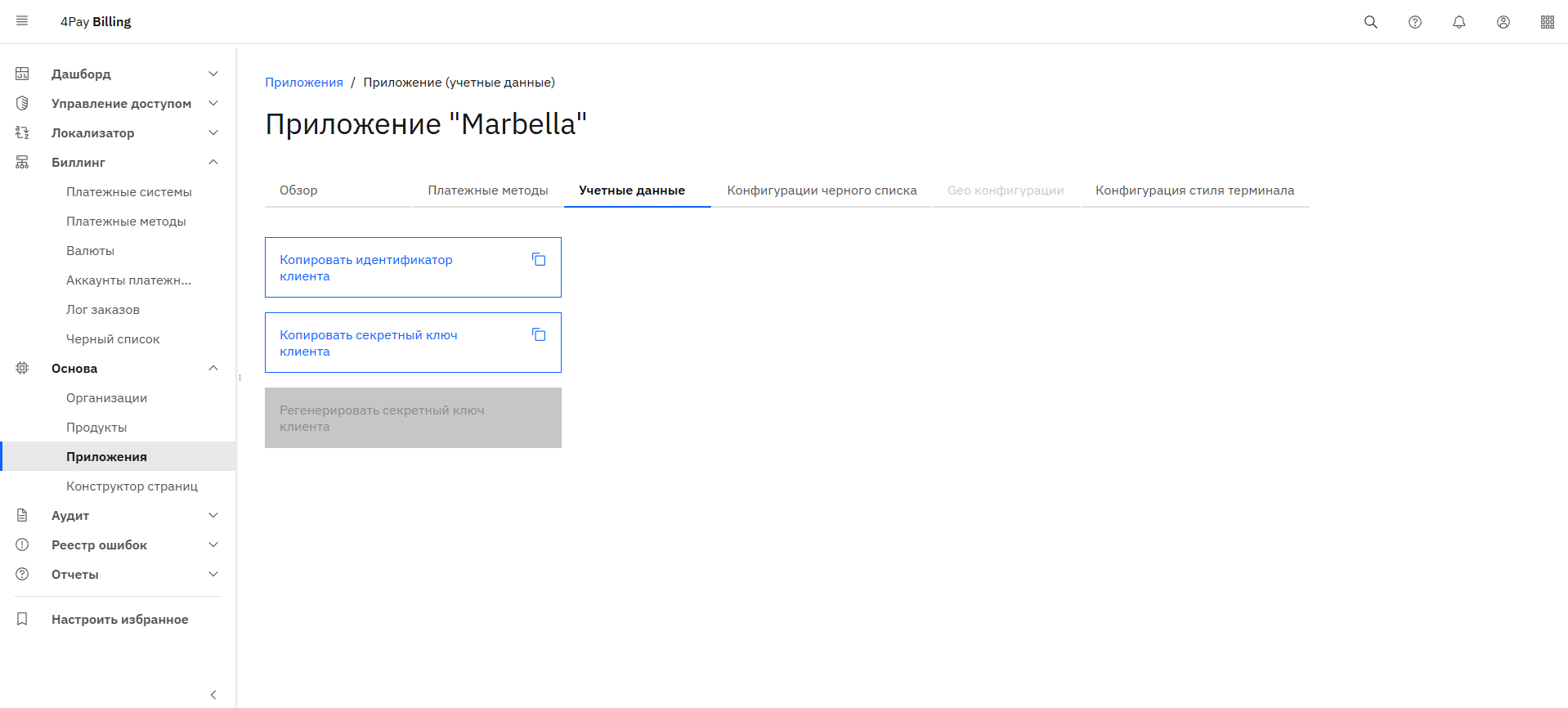Open Конфигурация стиля терминала tab
This screenshot has width=1568, height=708.
coord(1194,190)
